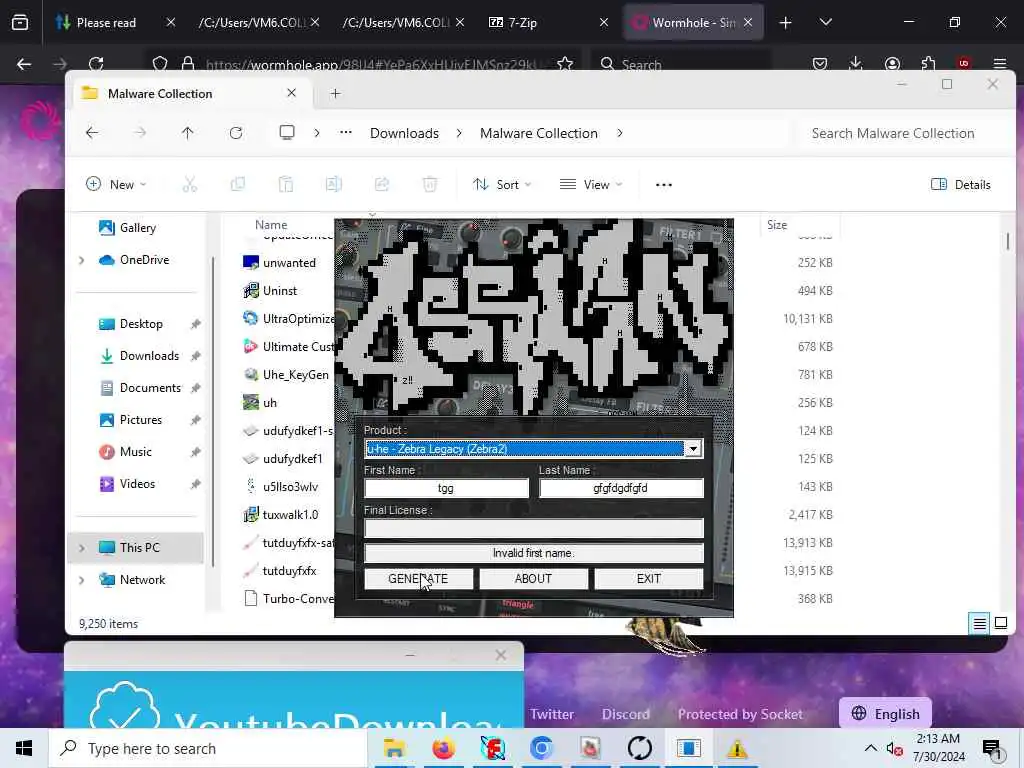Open Pictures in the sidebar
Viewport: 1024px width, 768px height.
(x=140, y=420)
